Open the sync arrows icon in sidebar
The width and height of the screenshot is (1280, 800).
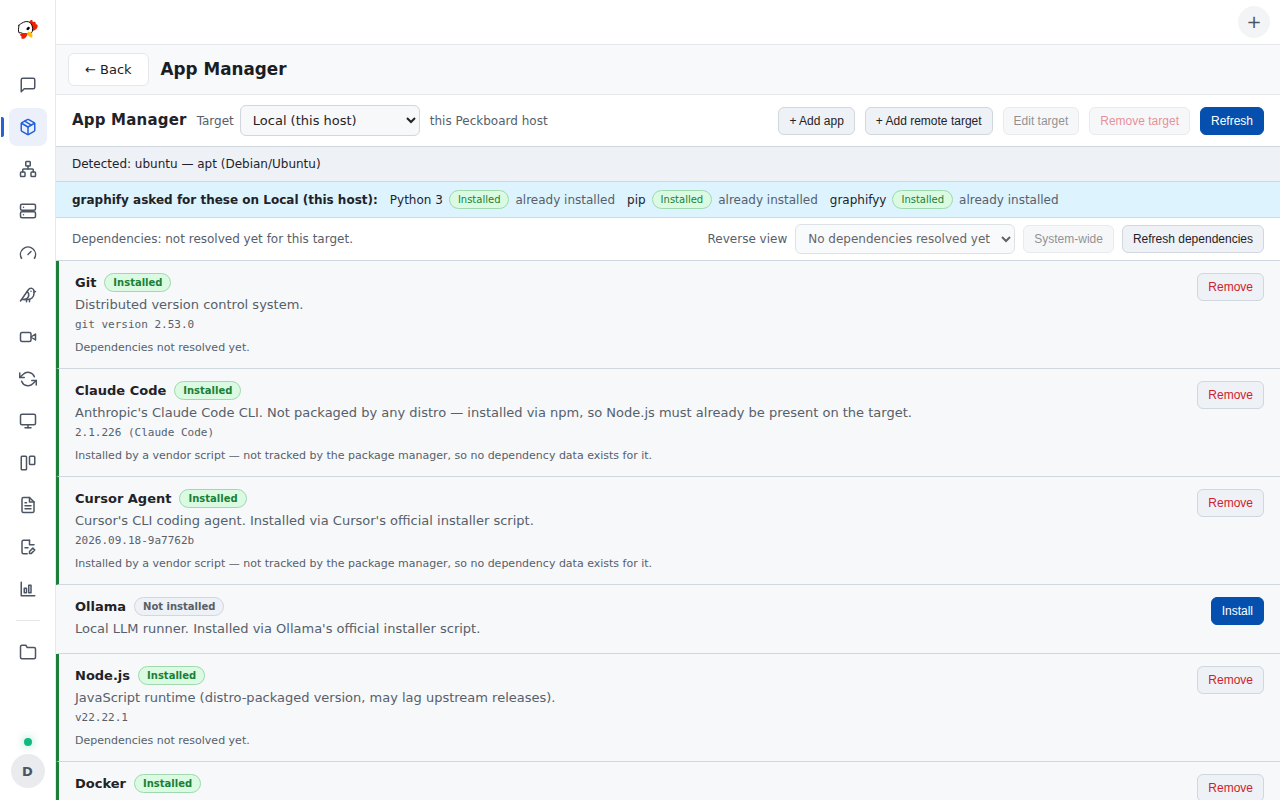pyautogui.click(x=28, y=379)
